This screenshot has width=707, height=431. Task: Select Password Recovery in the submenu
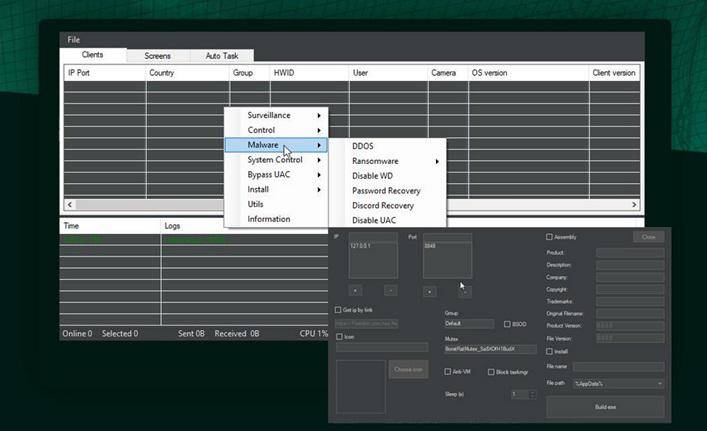click(x=388, y=191)
